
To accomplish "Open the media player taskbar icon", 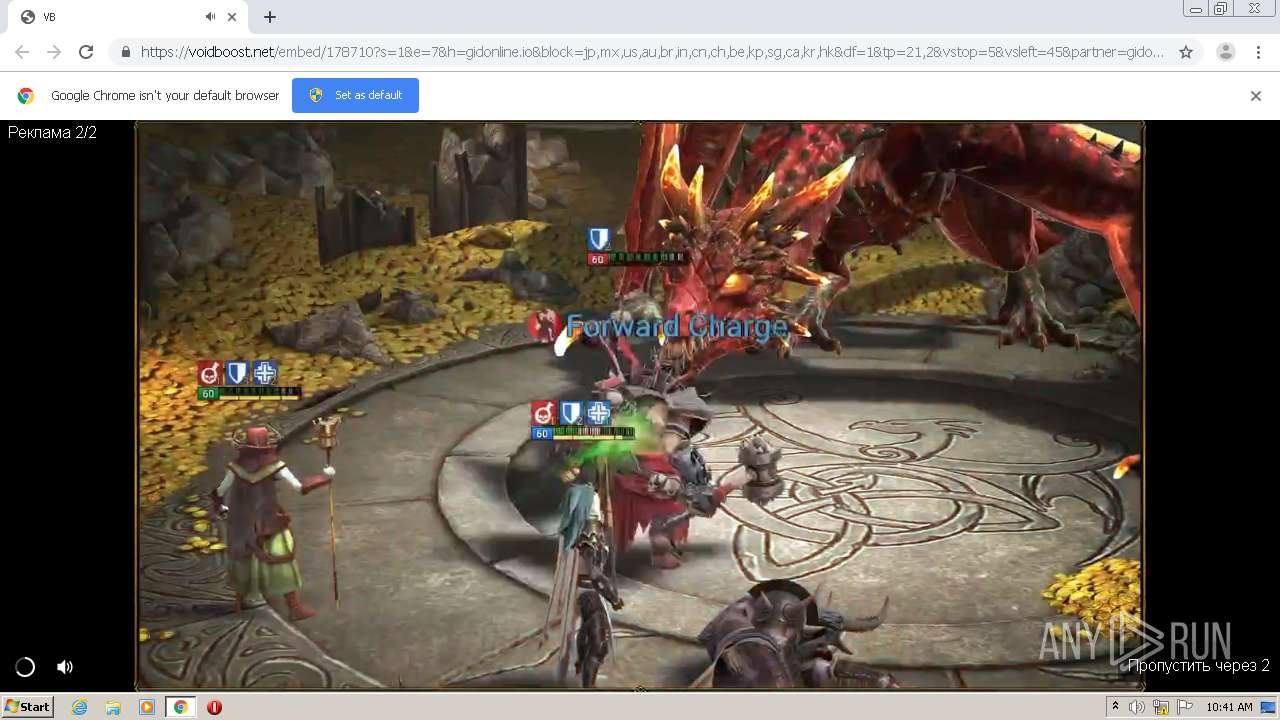I will (x=147, y=707).
